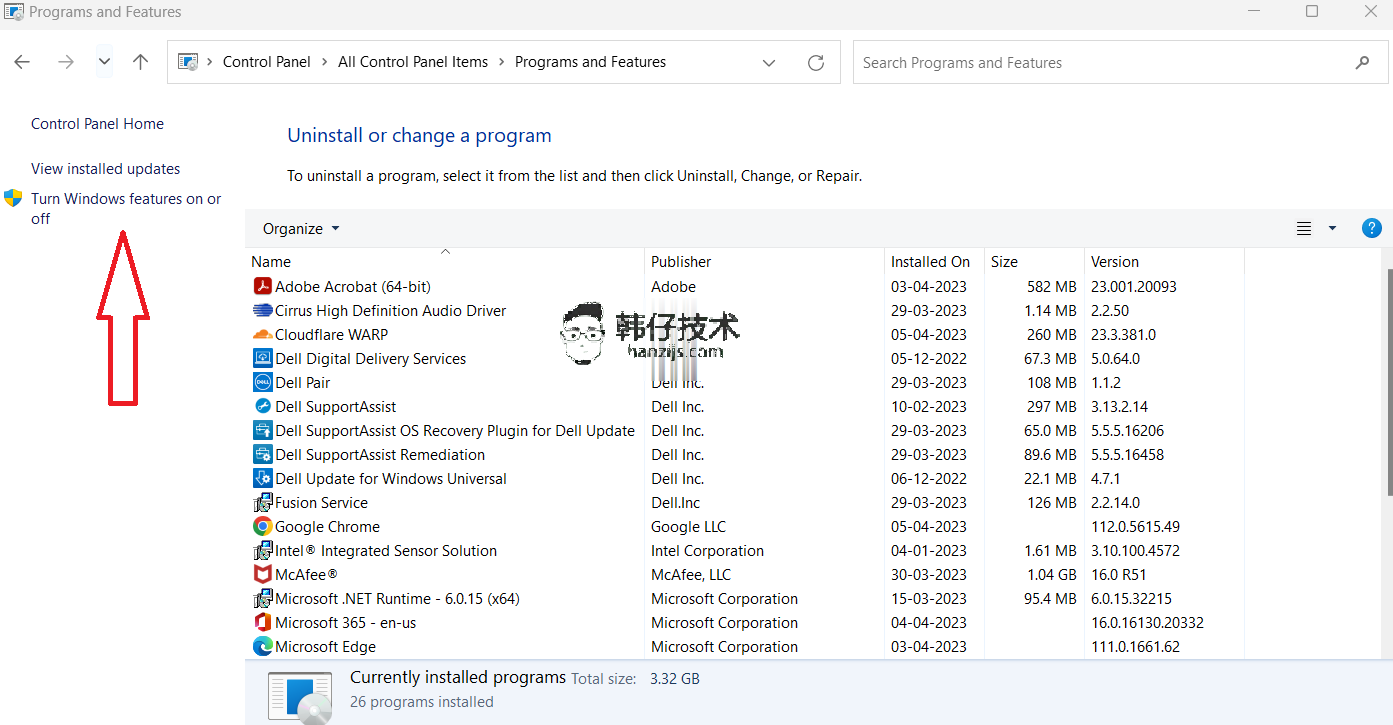The height and width of the screenshot is (725, 1393).
Task: Click the McAfee shield icon
Action: pos(263,575)
